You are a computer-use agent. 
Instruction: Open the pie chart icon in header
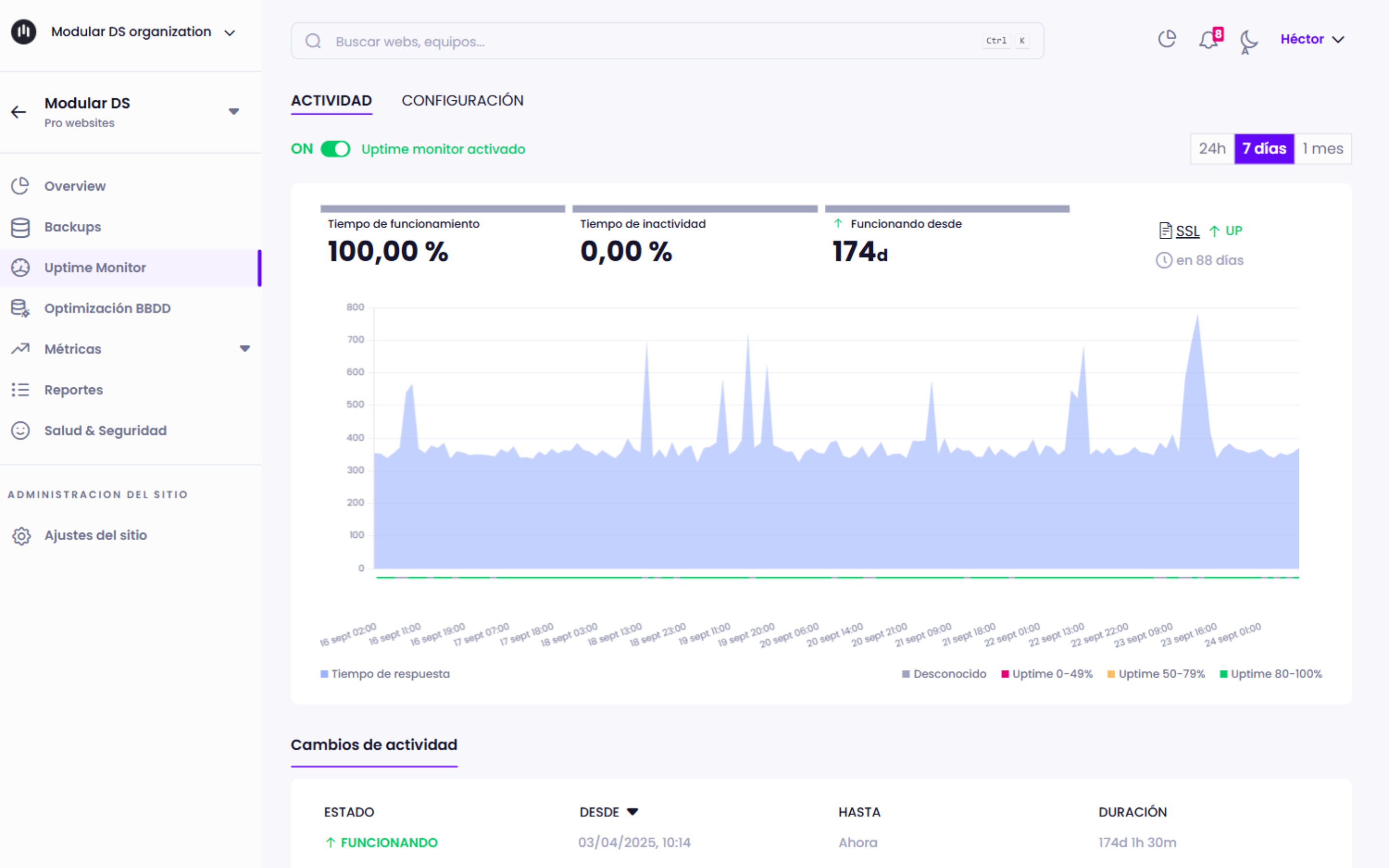click(x=1167, y=39)
